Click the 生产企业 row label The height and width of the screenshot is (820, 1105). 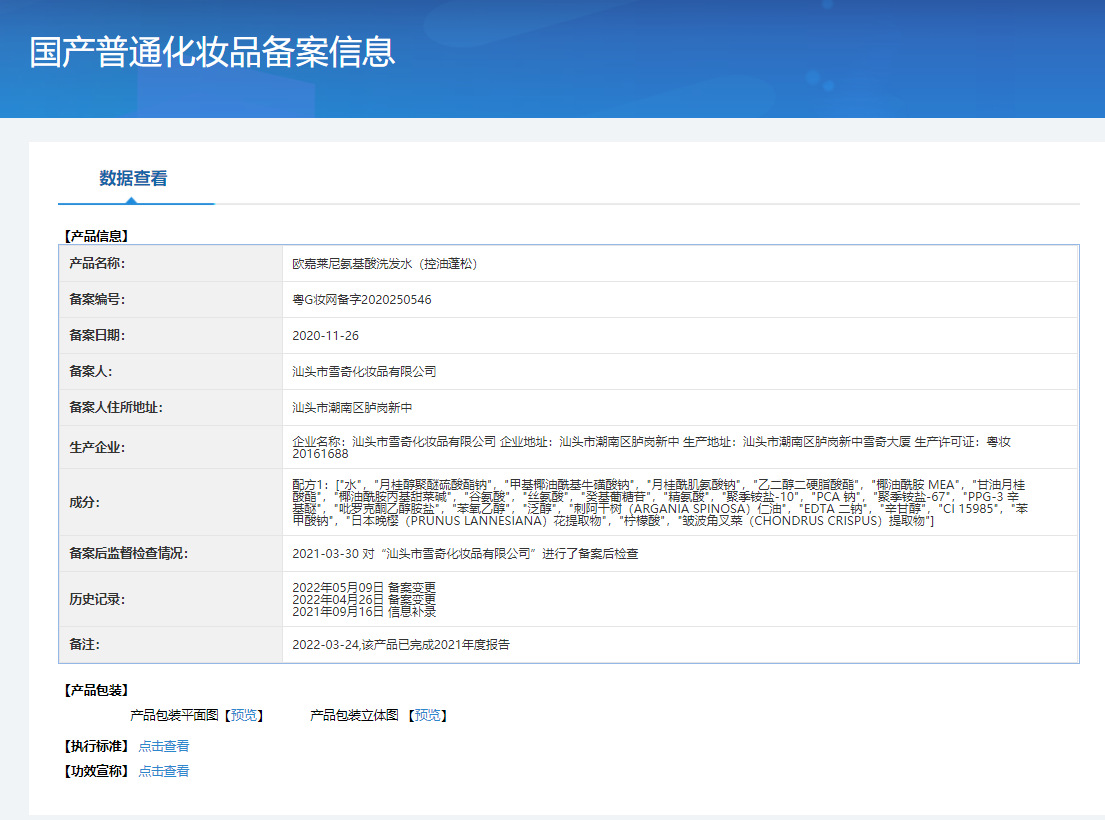click(x=97, y=447)
